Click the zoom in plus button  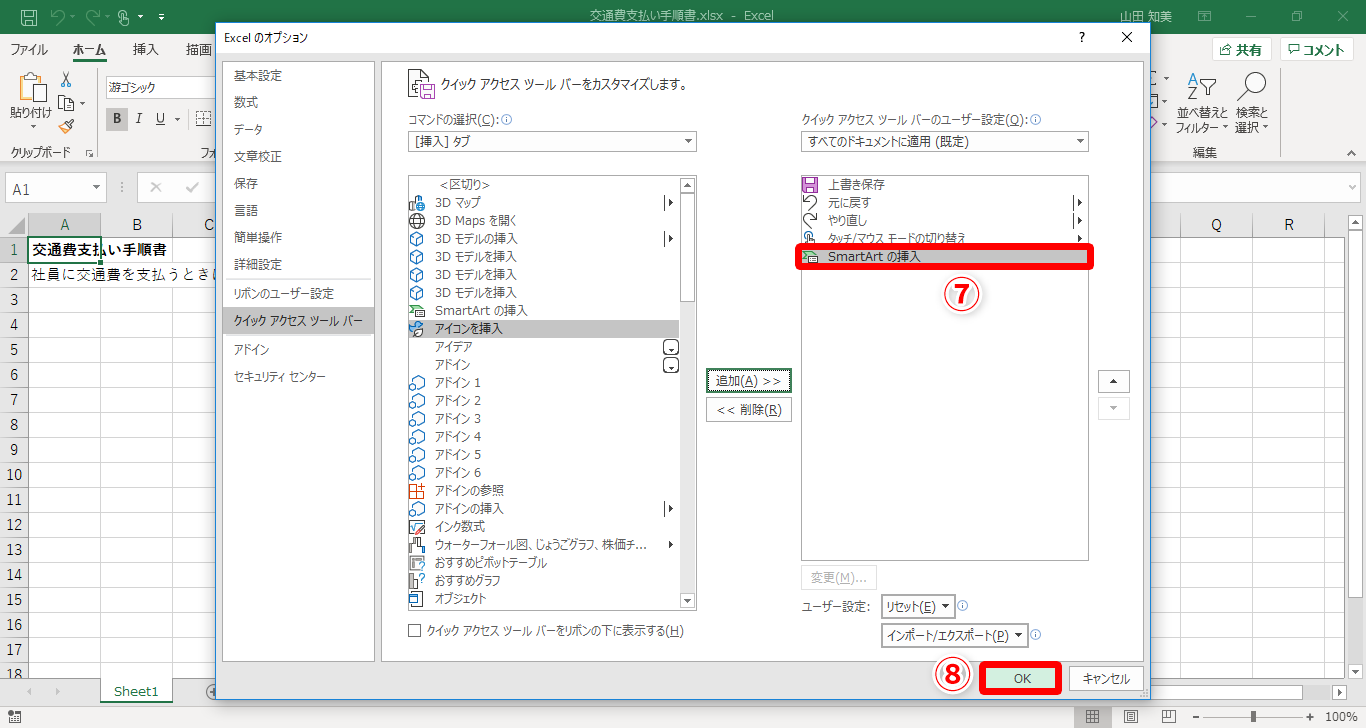pos(1310,716)
